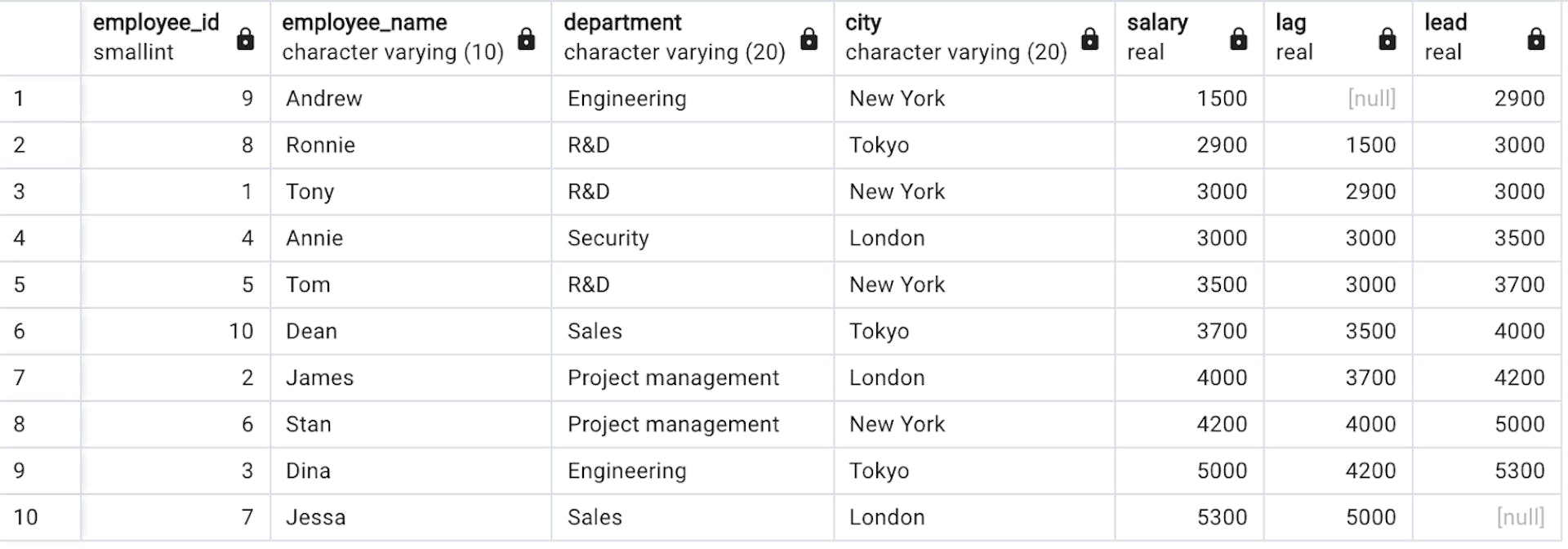Image resolution: width=1568 pixels, height=549 pixels.
Task: Click the lock icon on city column
Action: coord(1089,38)
